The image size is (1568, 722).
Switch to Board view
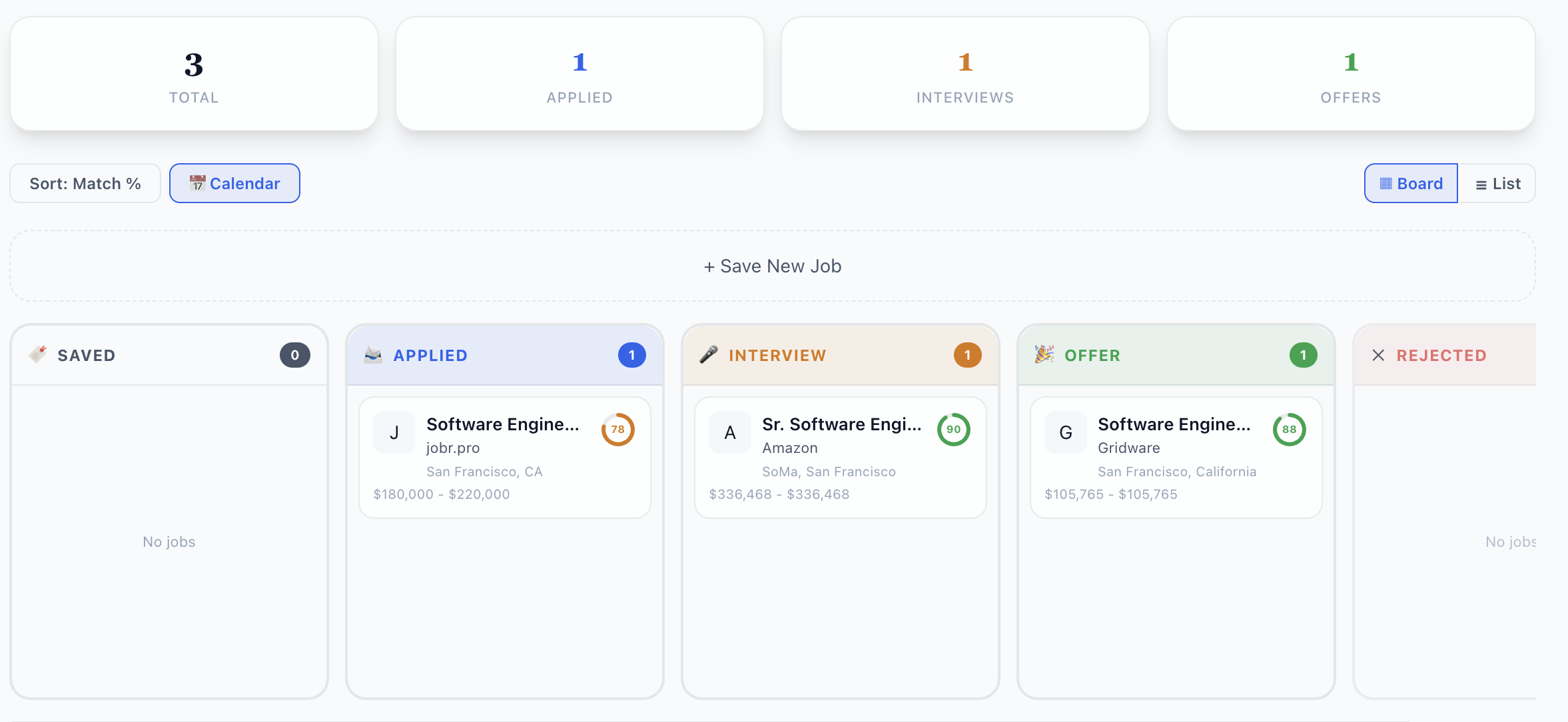1411,183
